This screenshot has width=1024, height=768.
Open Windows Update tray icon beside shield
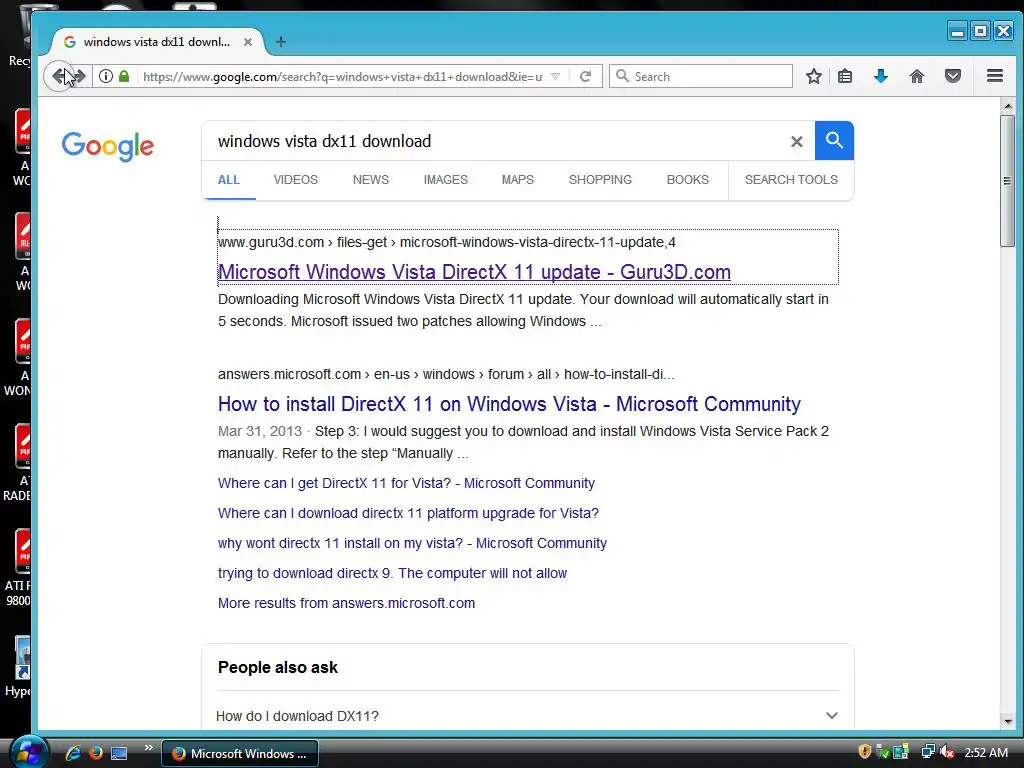882,752
